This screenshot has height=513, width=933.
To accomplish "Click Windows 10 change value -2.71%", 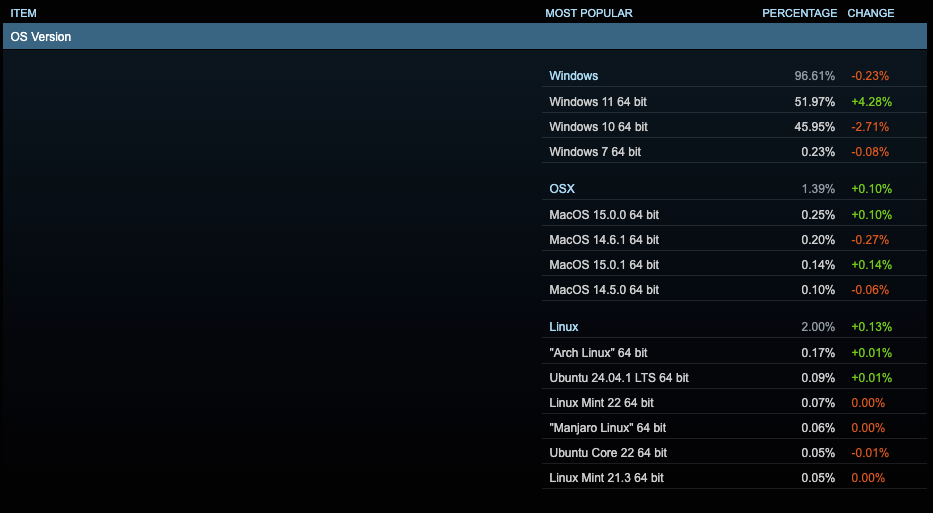I will pos(870,127).
